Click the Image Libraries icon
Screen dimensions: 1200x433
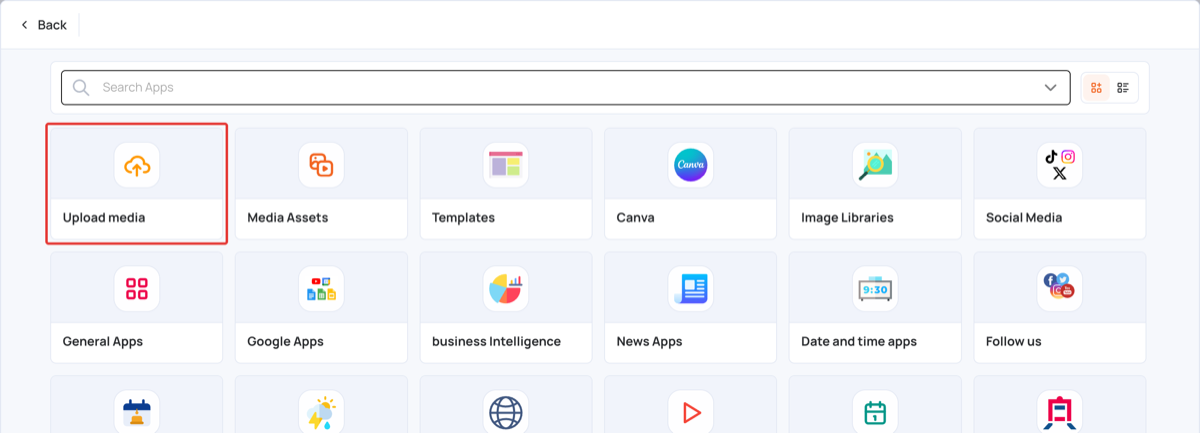click(875, 165)
